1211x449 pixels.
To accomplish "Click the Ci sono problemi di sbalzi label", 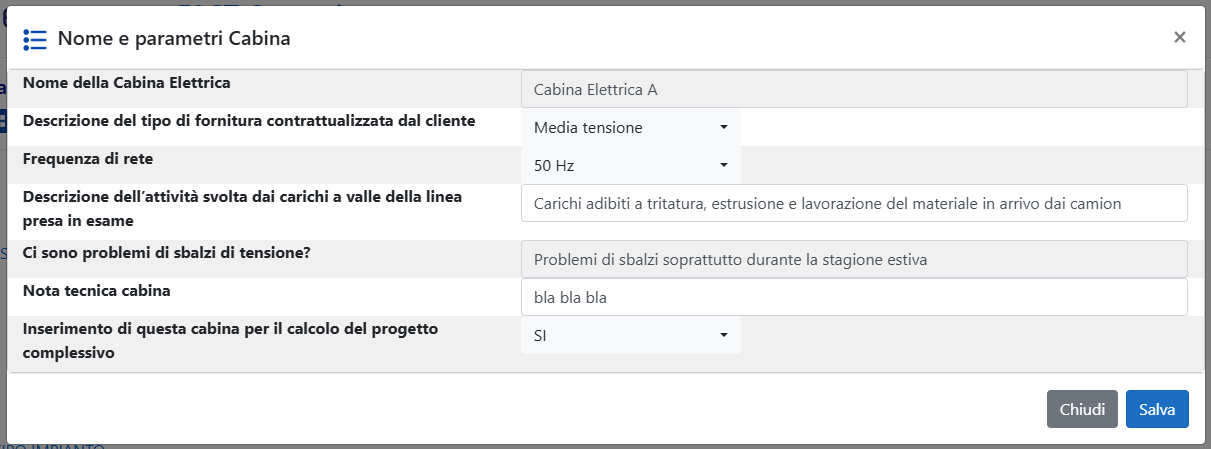I will click(x=166, y=253).
